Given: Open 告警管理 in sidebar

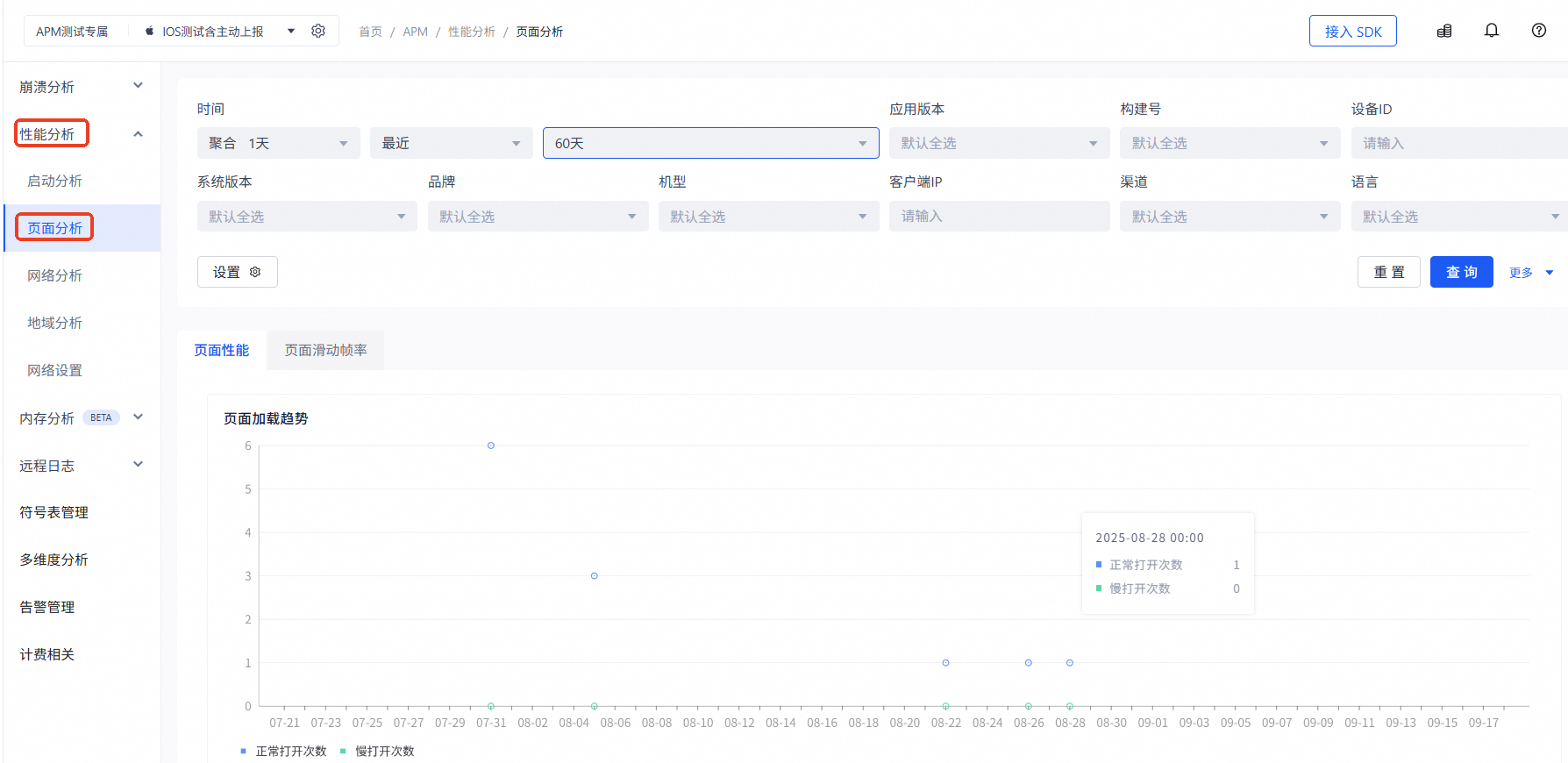Looking at the screenshot, I should tap(47, 607).
